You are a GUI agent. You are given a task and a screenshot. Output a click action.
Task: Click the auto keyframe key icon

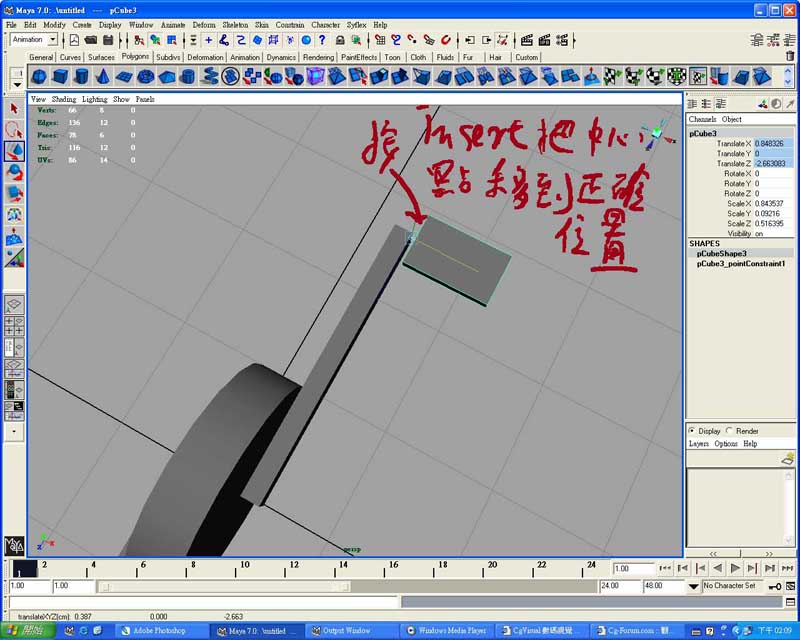775,586
